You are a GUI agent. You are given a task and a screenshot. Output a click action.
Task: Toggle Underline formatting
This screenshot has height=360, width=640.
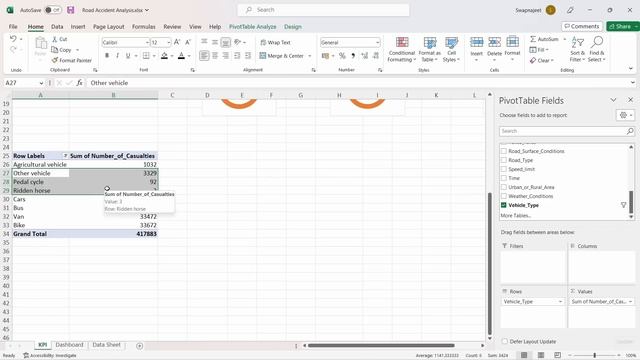pyautogui.click(x=128, y=56)
